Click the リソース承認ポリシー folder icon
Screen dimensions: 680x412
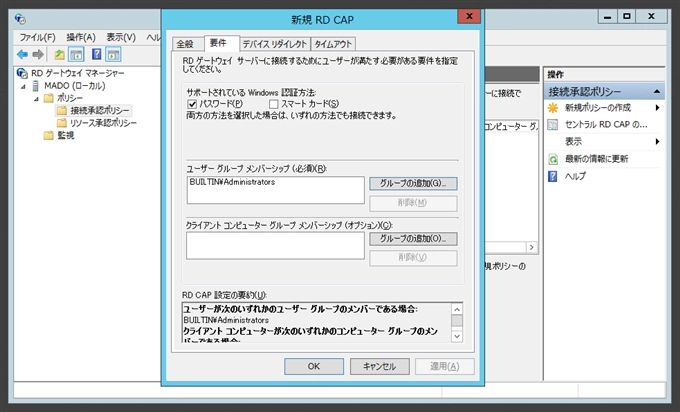coord(62,123)
